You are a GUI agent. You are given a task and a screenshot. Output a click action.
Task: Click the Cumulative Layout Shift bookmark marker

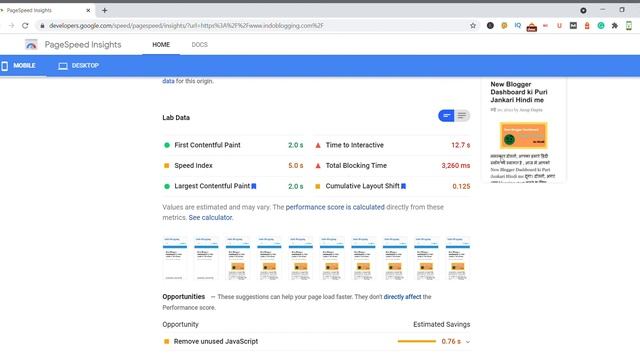403,186
